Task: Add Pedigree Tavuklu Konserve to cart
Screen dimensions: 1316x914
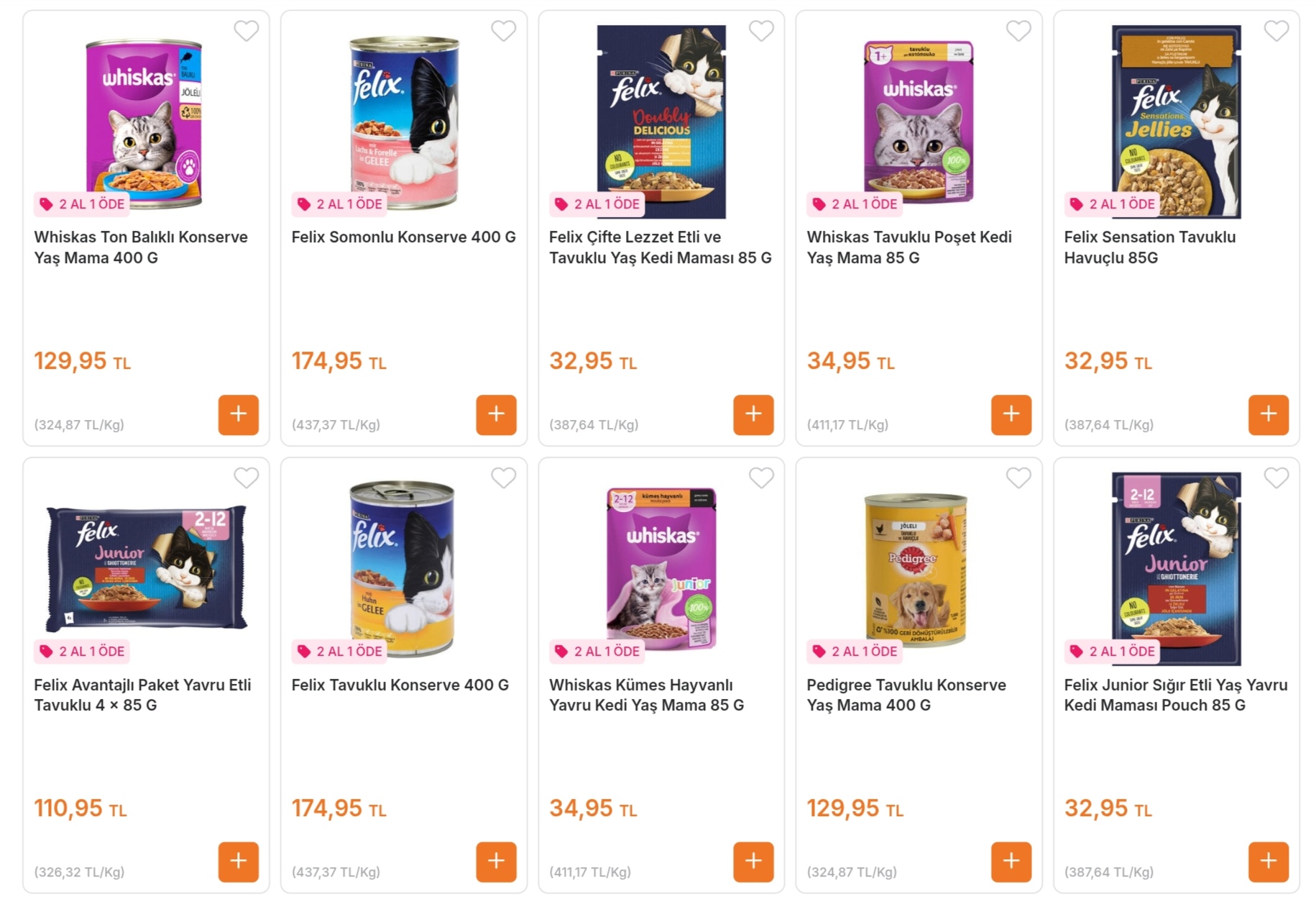Action: 1011,862
